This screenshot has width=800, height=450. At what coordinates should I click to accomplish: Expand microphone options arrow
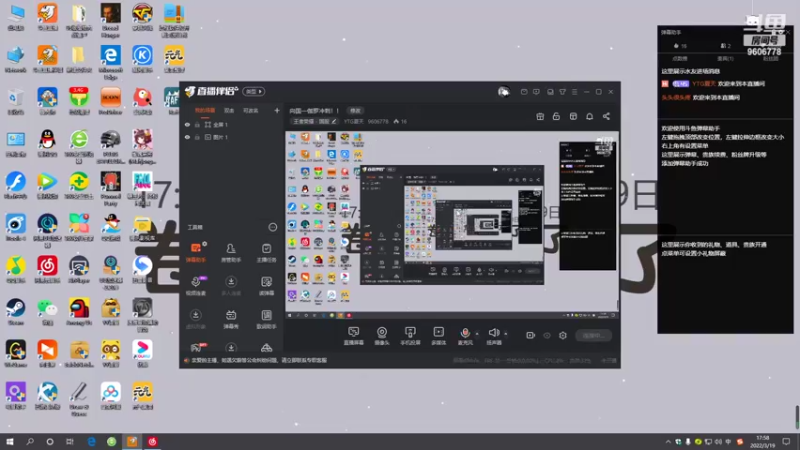[477, 334]
